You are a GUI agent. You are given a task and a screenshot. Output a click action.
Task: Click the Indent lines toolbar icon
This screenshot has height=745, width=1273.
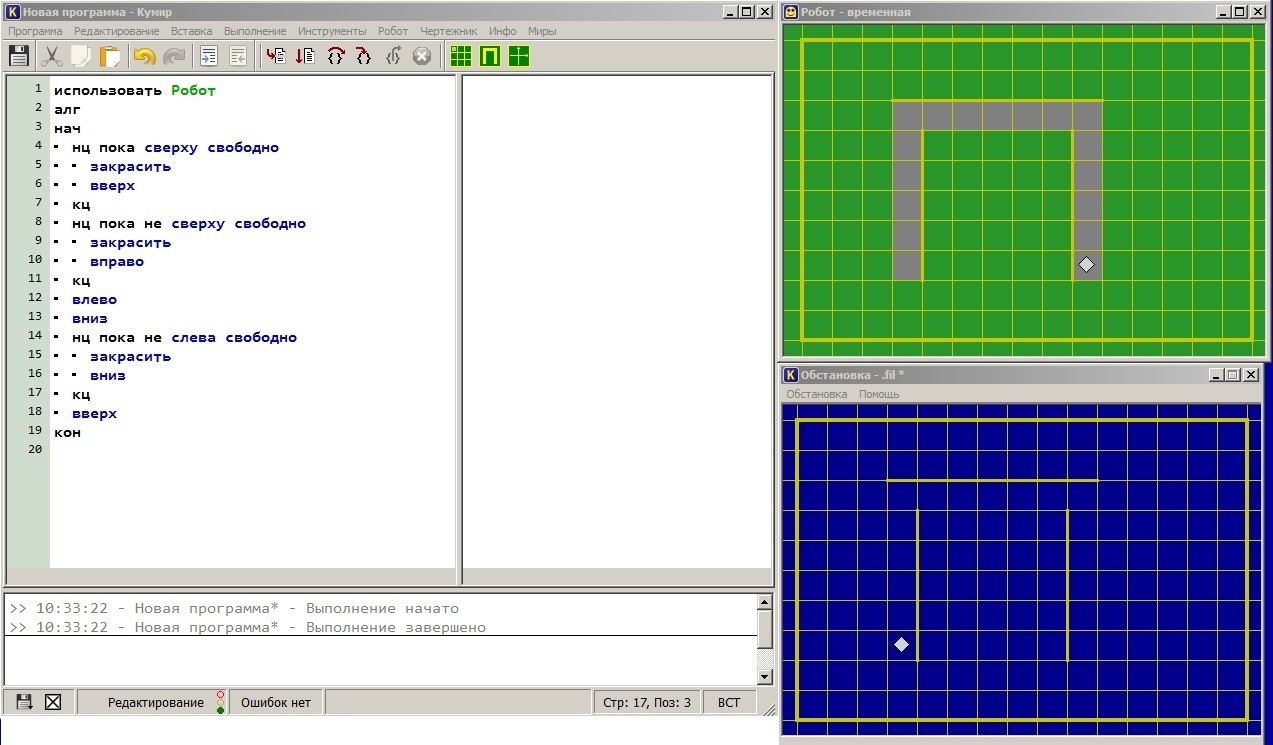tap(209, 56)
